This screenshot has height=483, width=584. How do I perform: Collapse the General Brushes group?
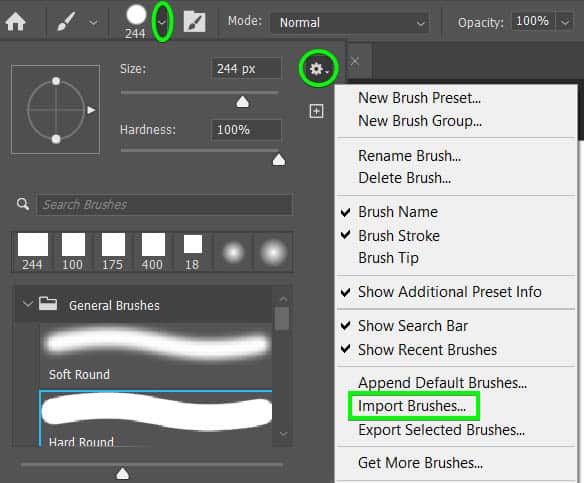pyautogui.click(x=27, y=304)
